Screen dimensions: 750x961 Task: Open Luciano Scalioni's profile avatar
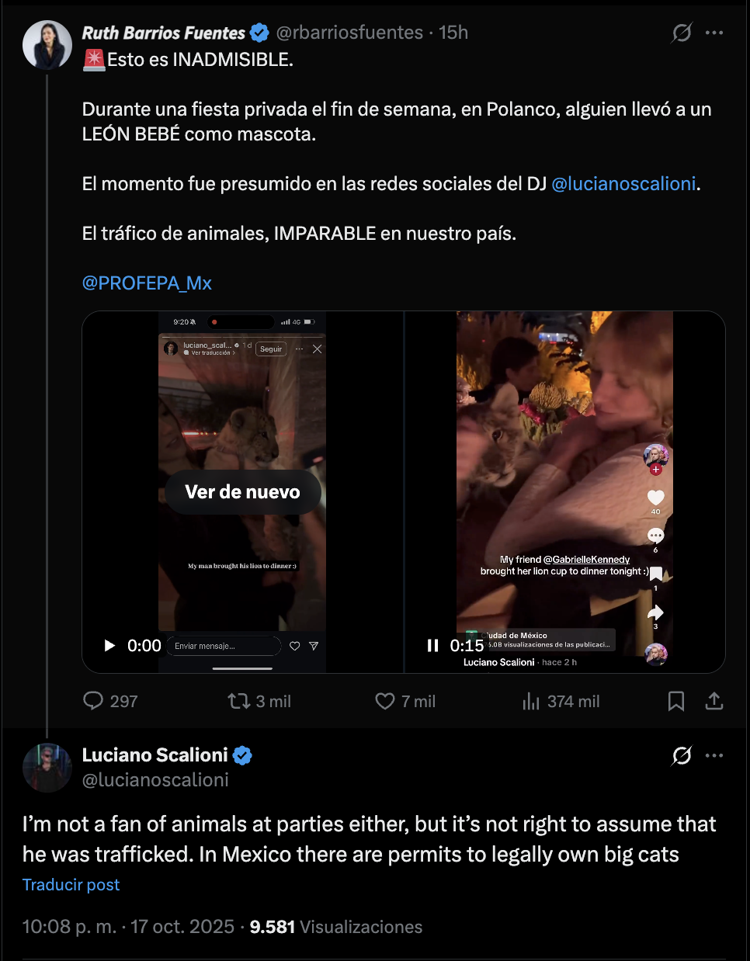coord(47,768)
